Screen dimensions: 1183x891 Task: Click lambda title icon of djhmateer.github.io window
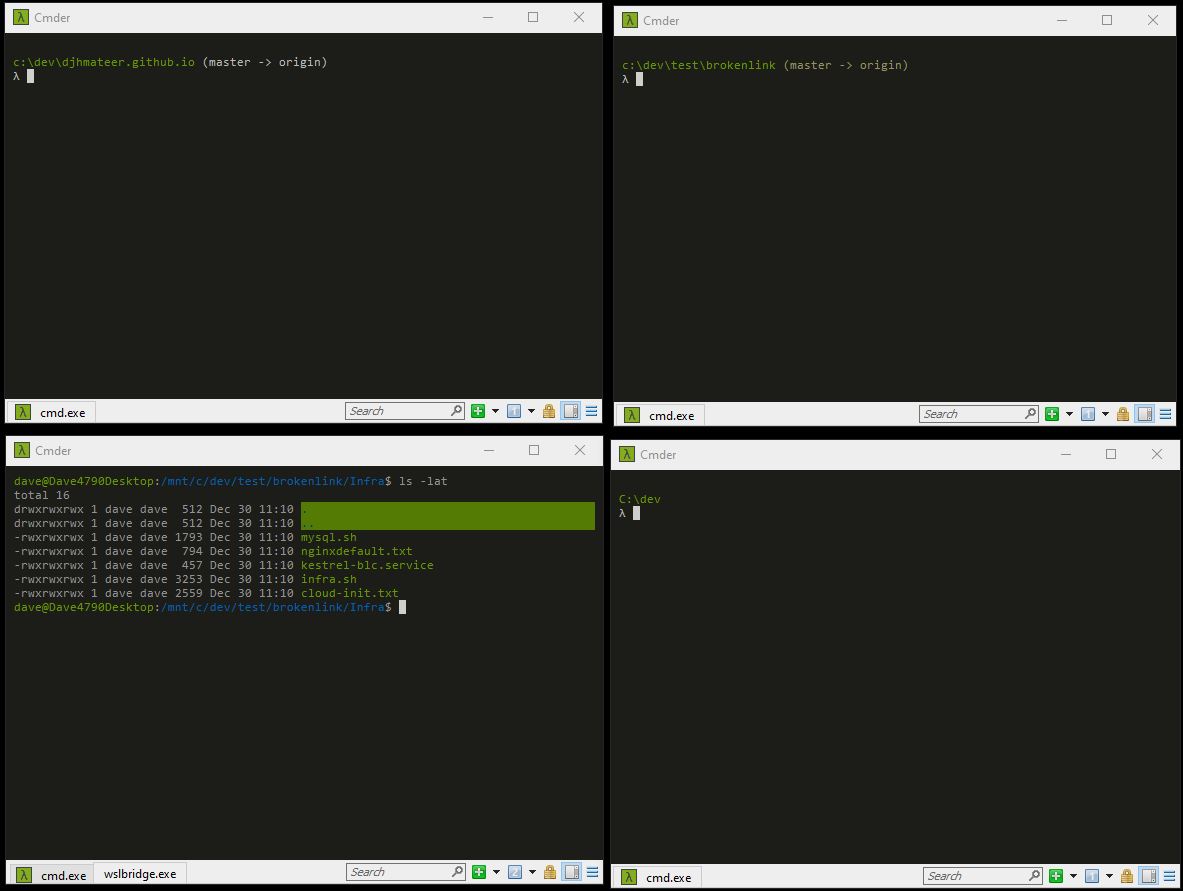(x=21, y=17)
